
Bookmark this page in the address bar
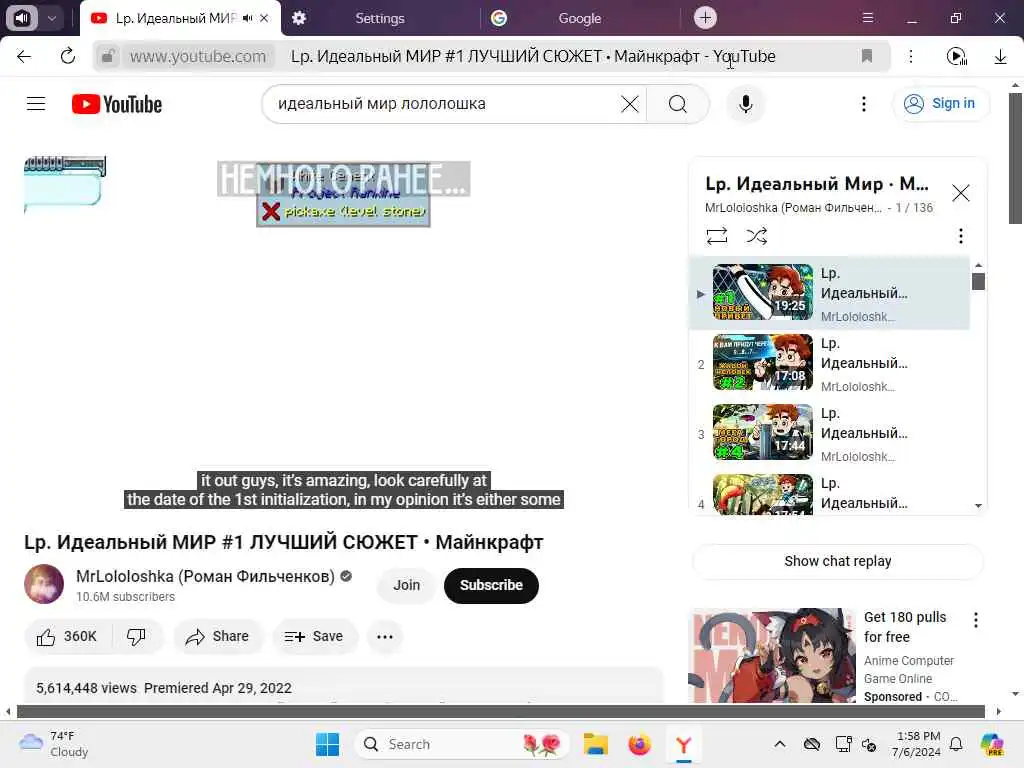pyautogui.click(x=867, y=56)
